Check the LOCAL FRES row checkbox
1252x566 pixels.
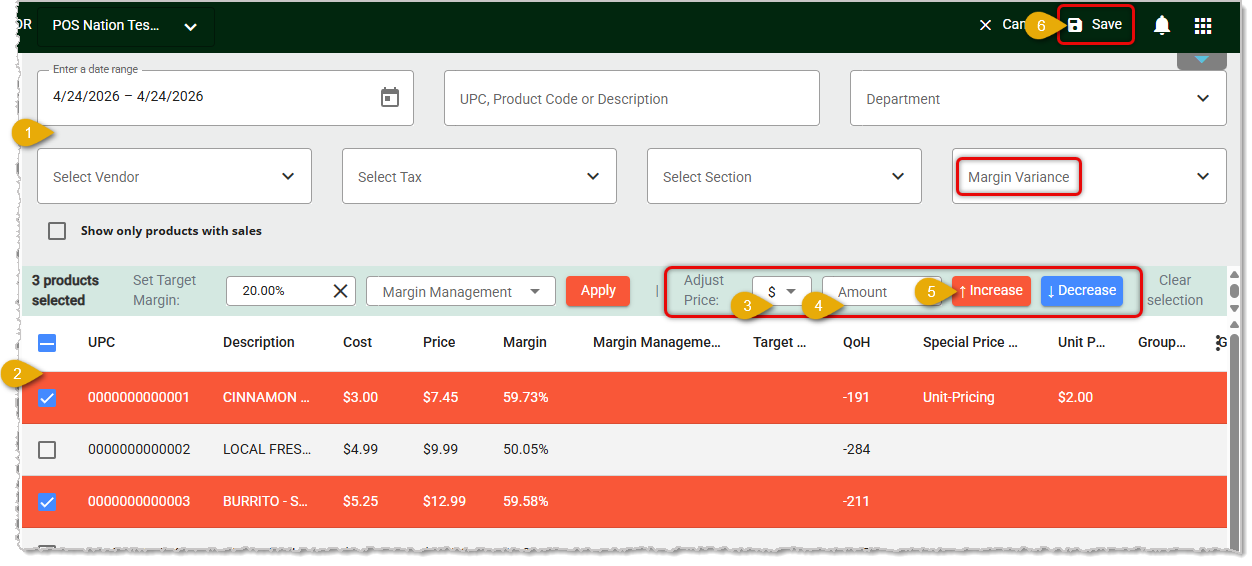[x=47, y=450]
